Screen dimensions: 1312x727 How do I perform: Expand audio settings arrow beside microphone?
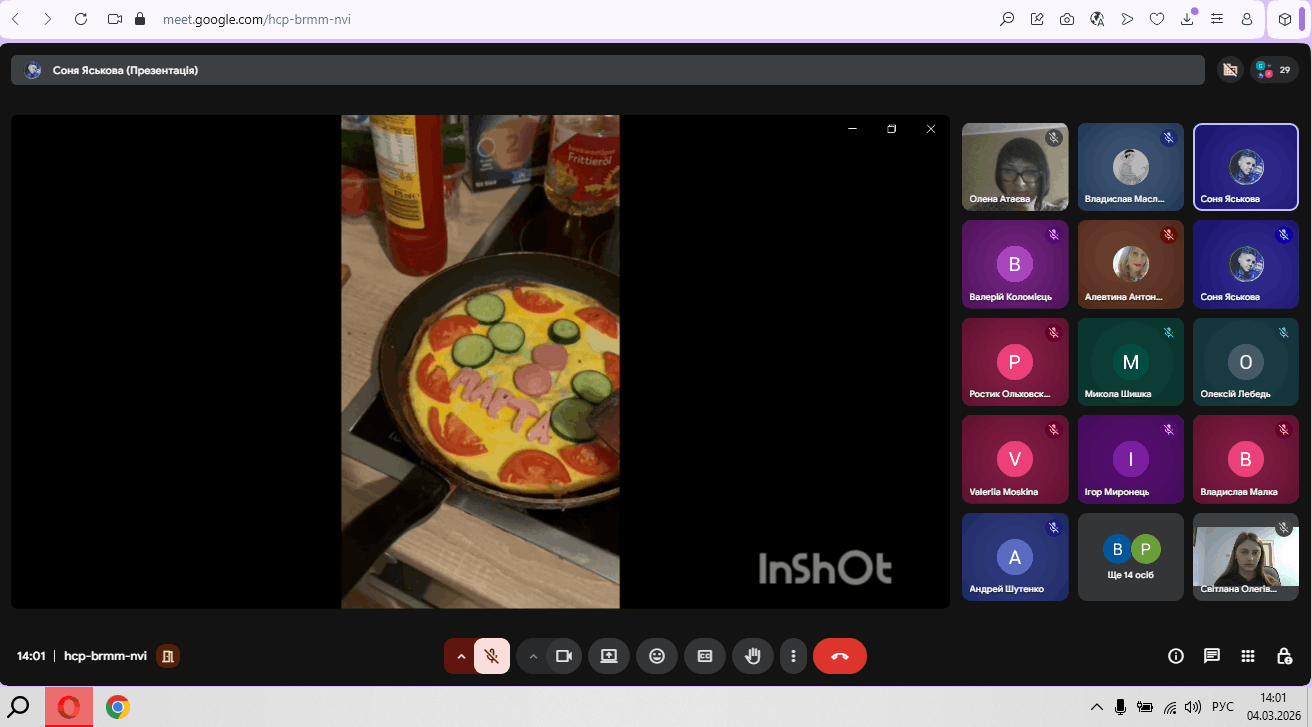(461, 656)
